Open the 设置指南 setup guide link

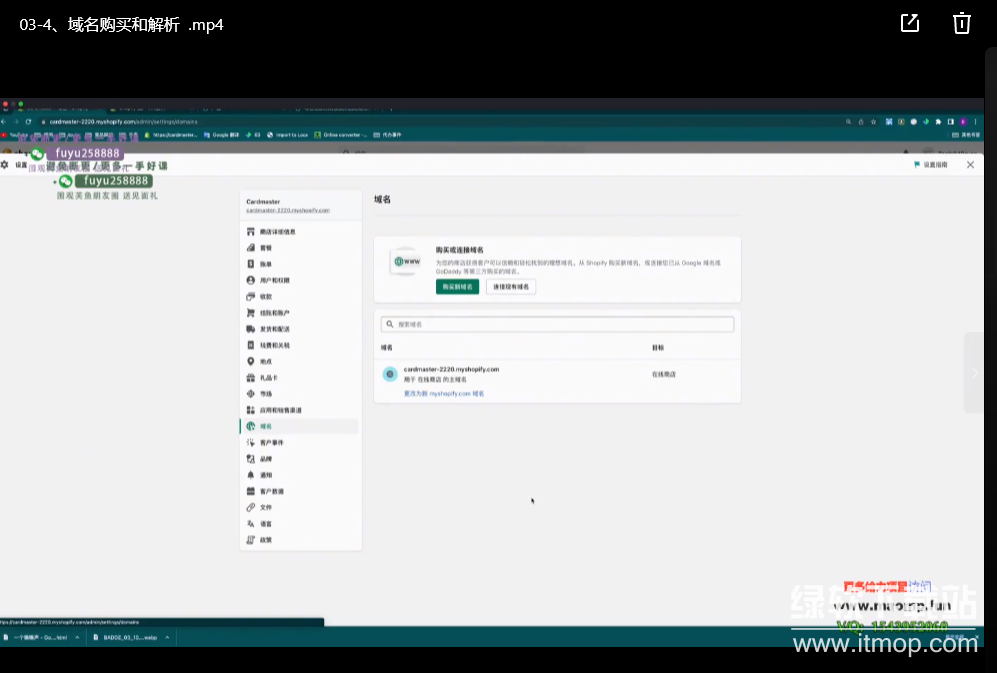[931, 165]
